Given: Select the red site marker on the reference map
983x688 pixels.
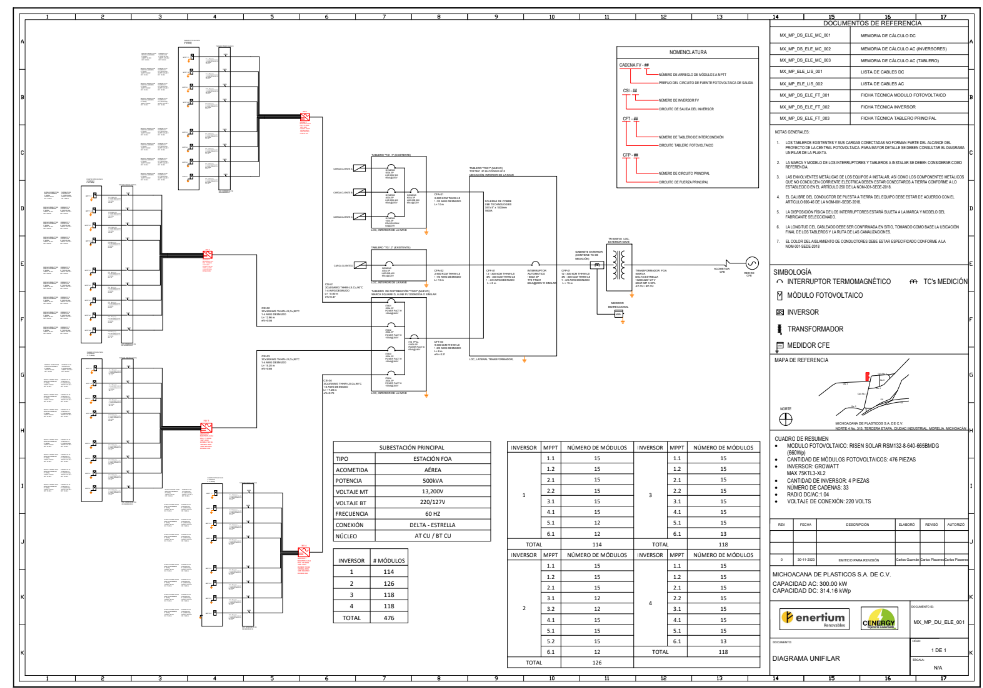Looking at the screenshot, I should point(866,376).
